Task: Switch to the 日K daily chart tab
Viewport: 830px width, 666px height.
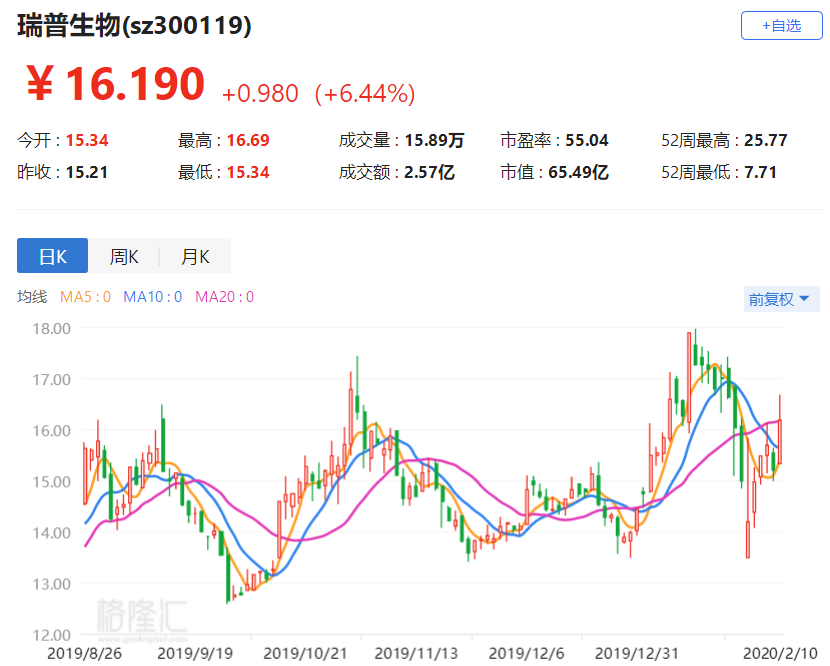Action: (x=52, y=256)
